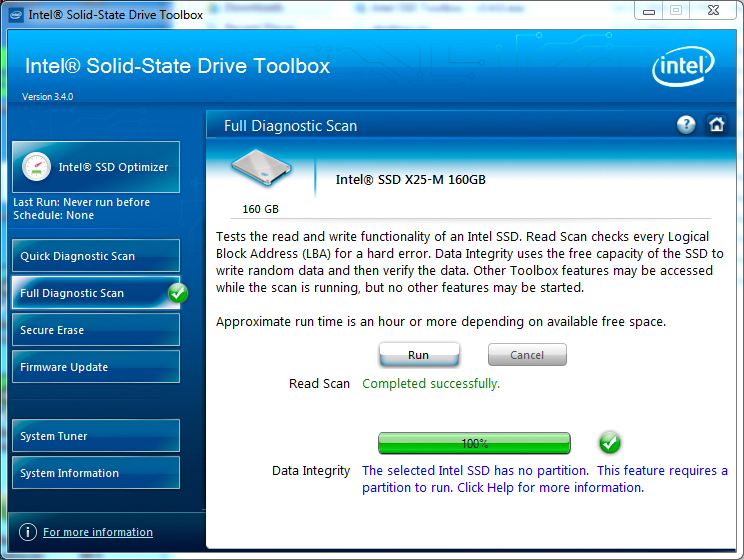Close the Toolbox window
The width and height of the screenshot is (744, 560).
(x=713, y=10)
